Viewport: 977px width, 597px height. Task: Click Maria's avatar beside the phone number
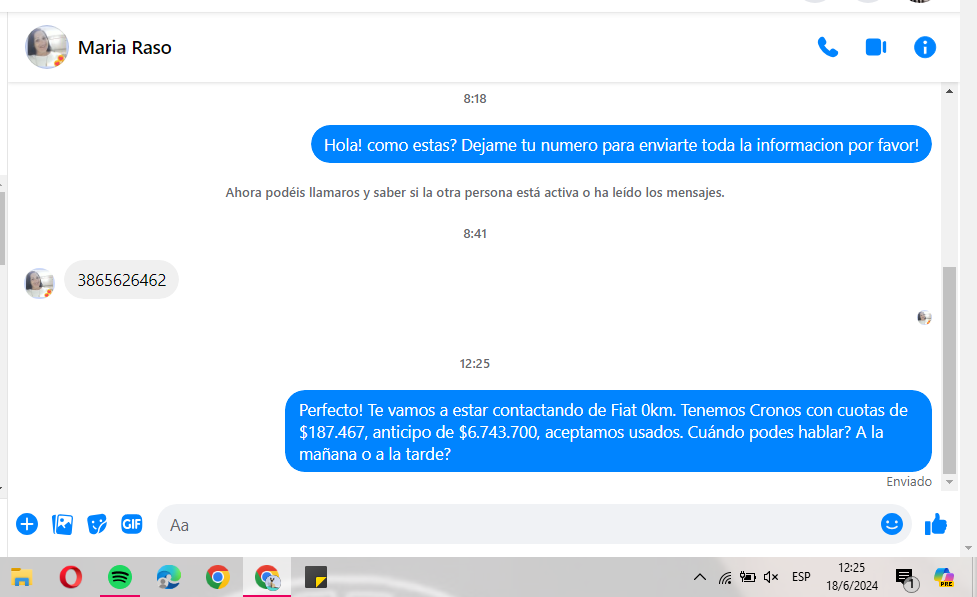tap(39, 284)
